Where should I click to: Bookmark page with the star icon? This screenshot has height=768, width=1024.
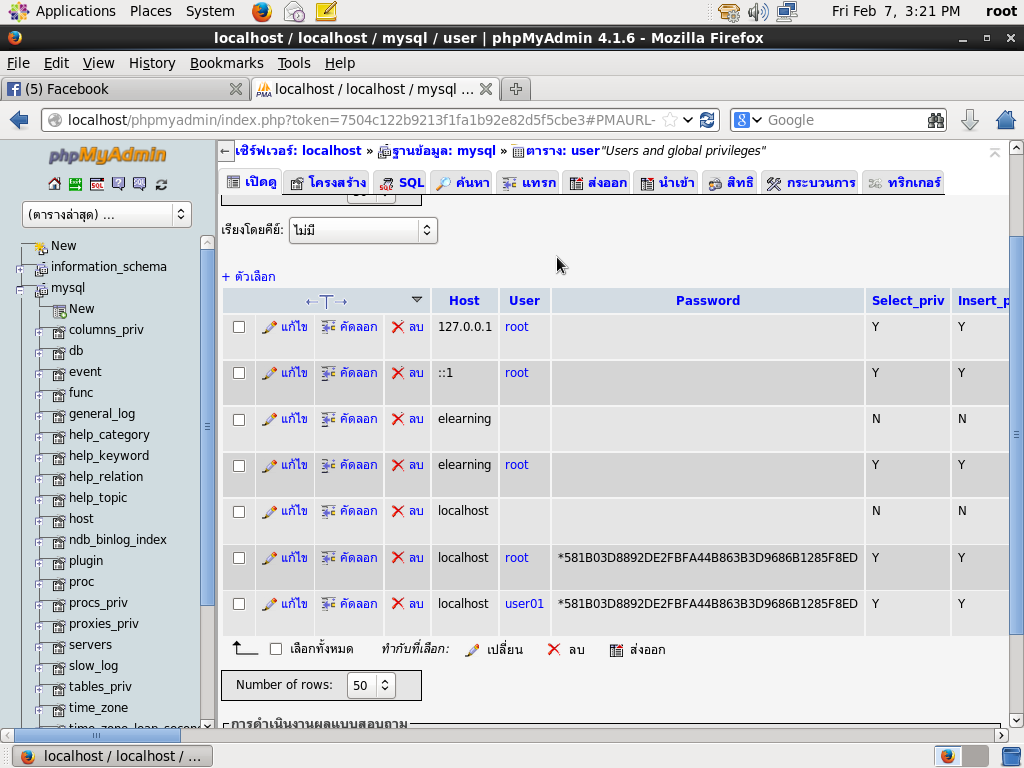pos(669,120)
